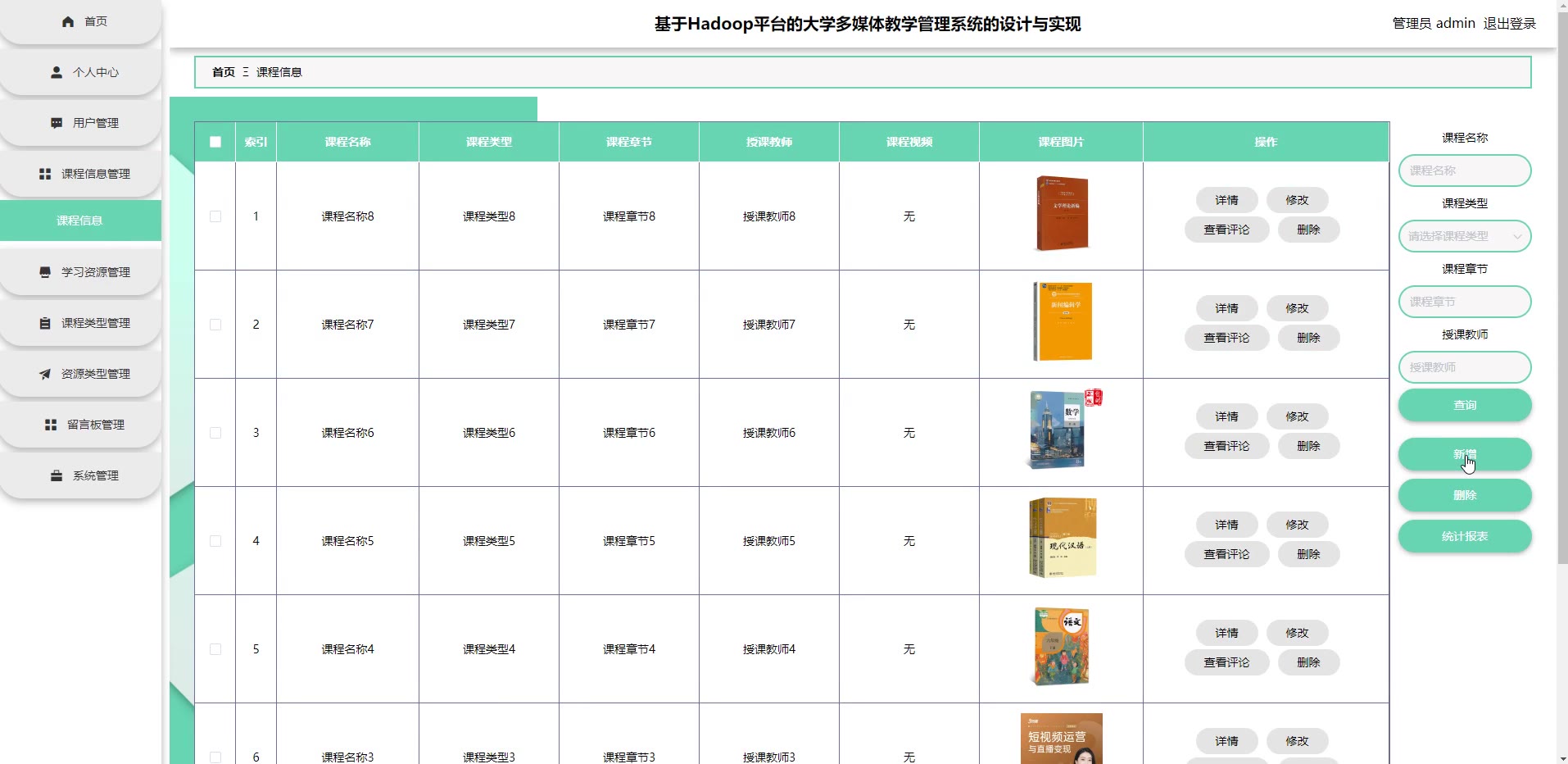Click the green 删除 button below 新增
The width and height of the screenshot is (1568, 764).
point(1465,495)
